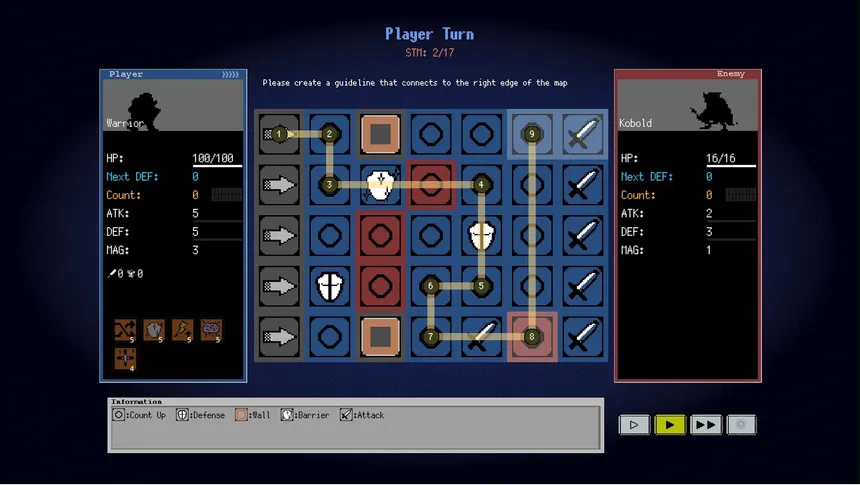Screen dimensions: 860x485
Task: Click the start arrow tile beside node 3
Action: [279, 185]
